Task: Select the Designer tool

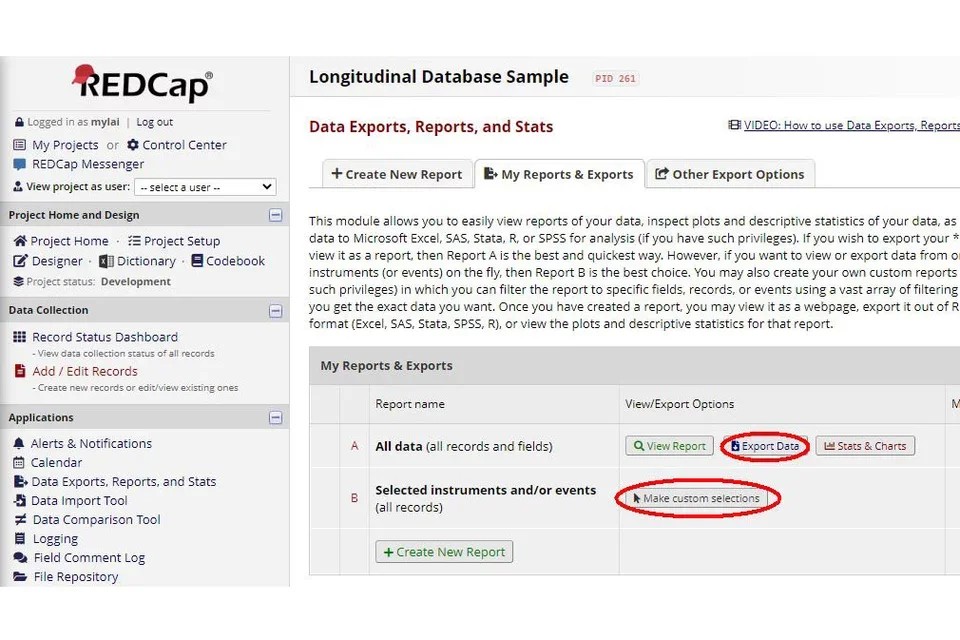Action: click(56, 261)
